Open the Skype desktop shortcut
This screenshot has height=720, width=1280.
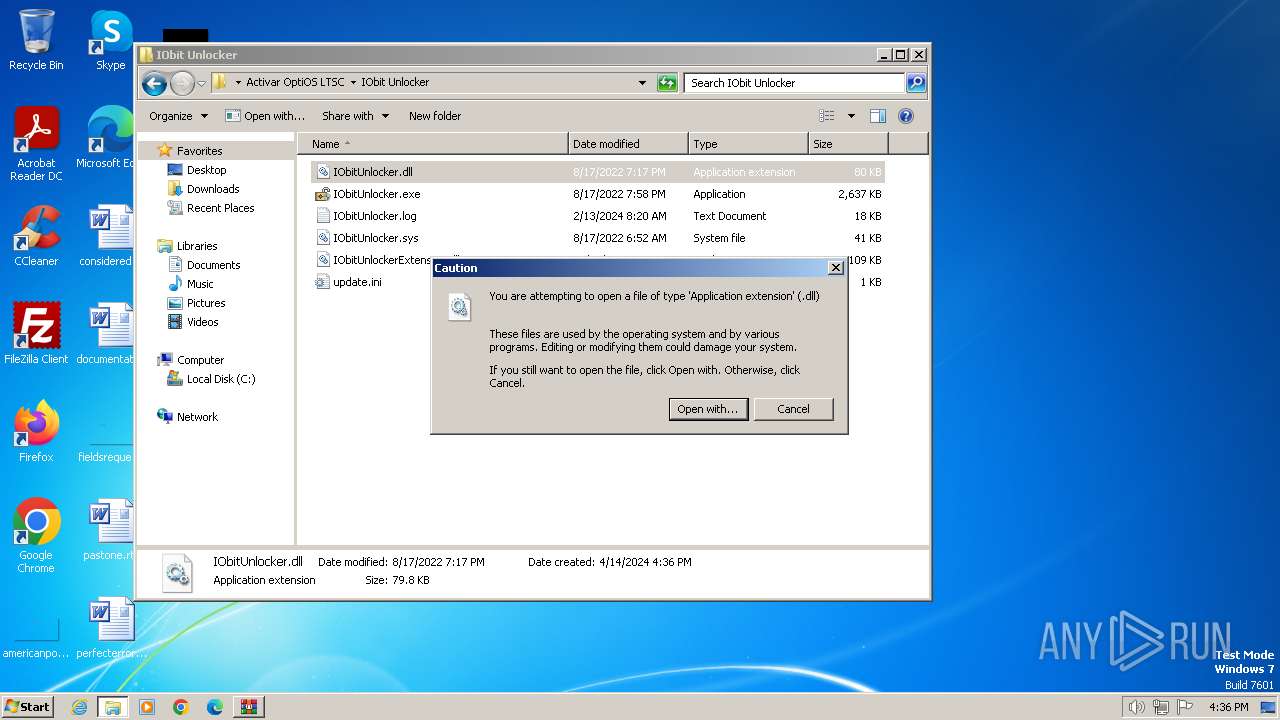110,40
